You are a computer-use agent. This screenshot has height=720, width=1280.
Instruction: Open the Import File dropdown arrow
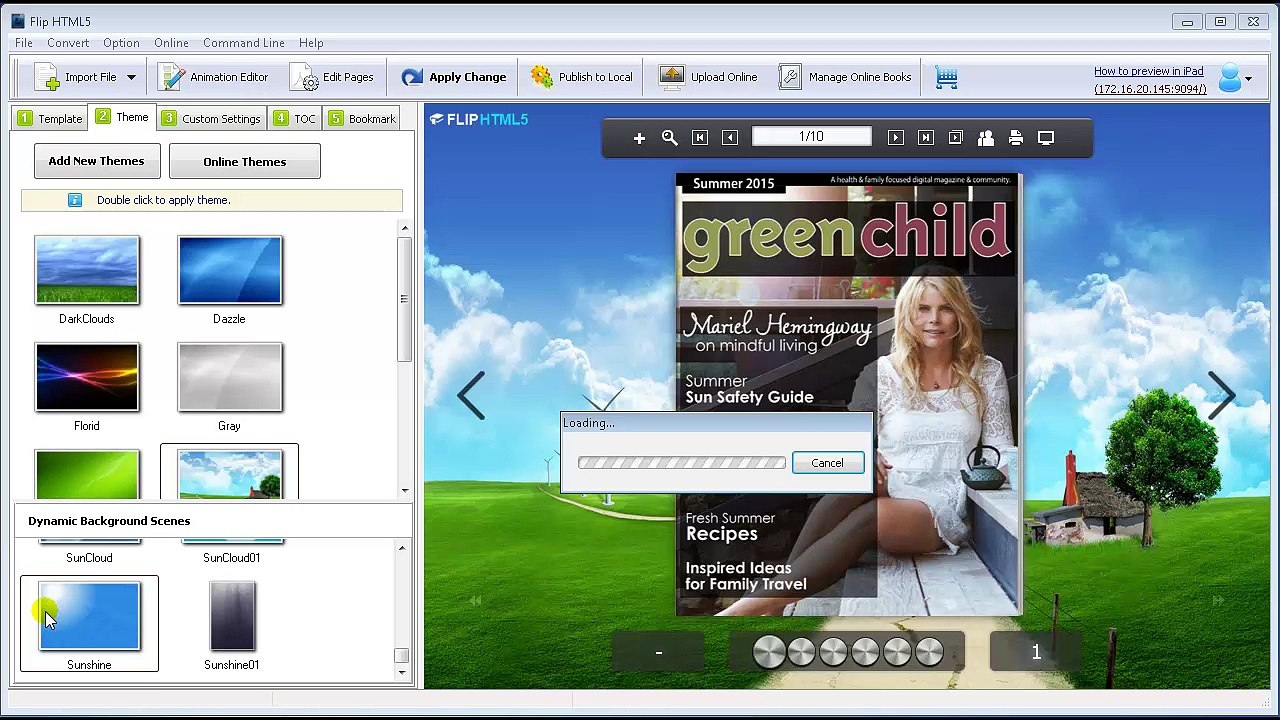[x=131, y=77]
